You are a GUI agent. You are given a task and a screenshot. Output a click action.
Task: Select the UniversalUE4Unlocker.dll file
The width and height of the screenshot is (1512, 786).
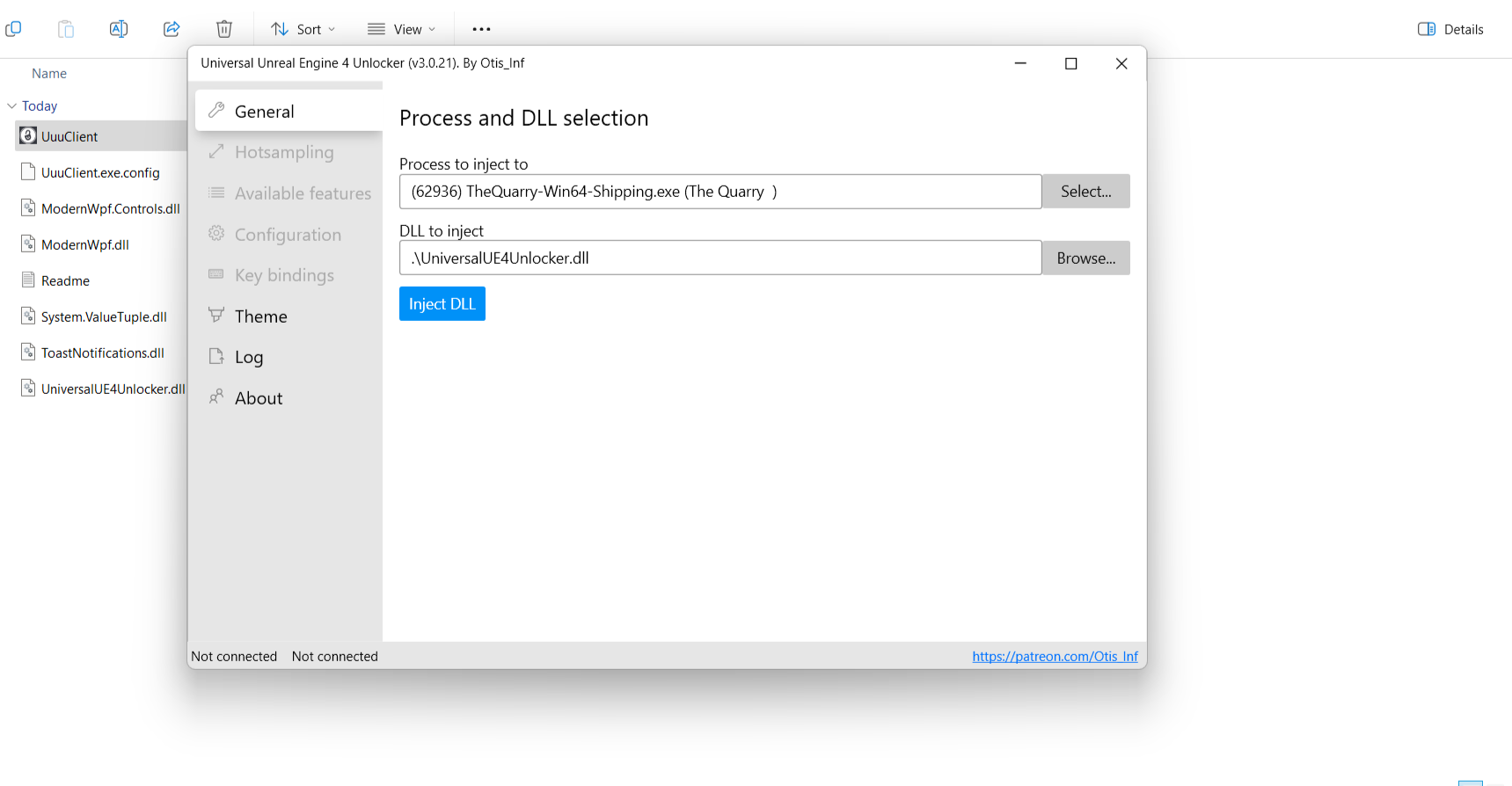(x=113, y=389)
